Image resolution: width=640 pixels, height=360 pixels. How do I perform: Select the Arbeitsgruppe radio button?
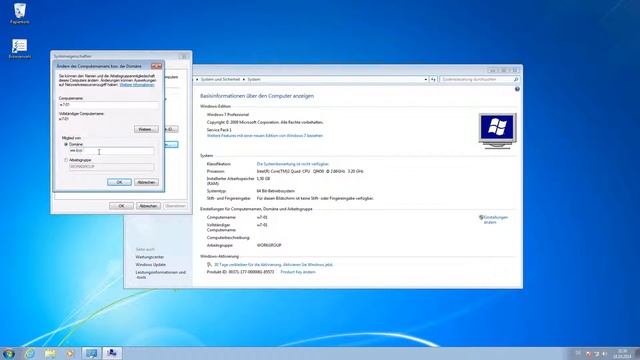coord(66,160)
